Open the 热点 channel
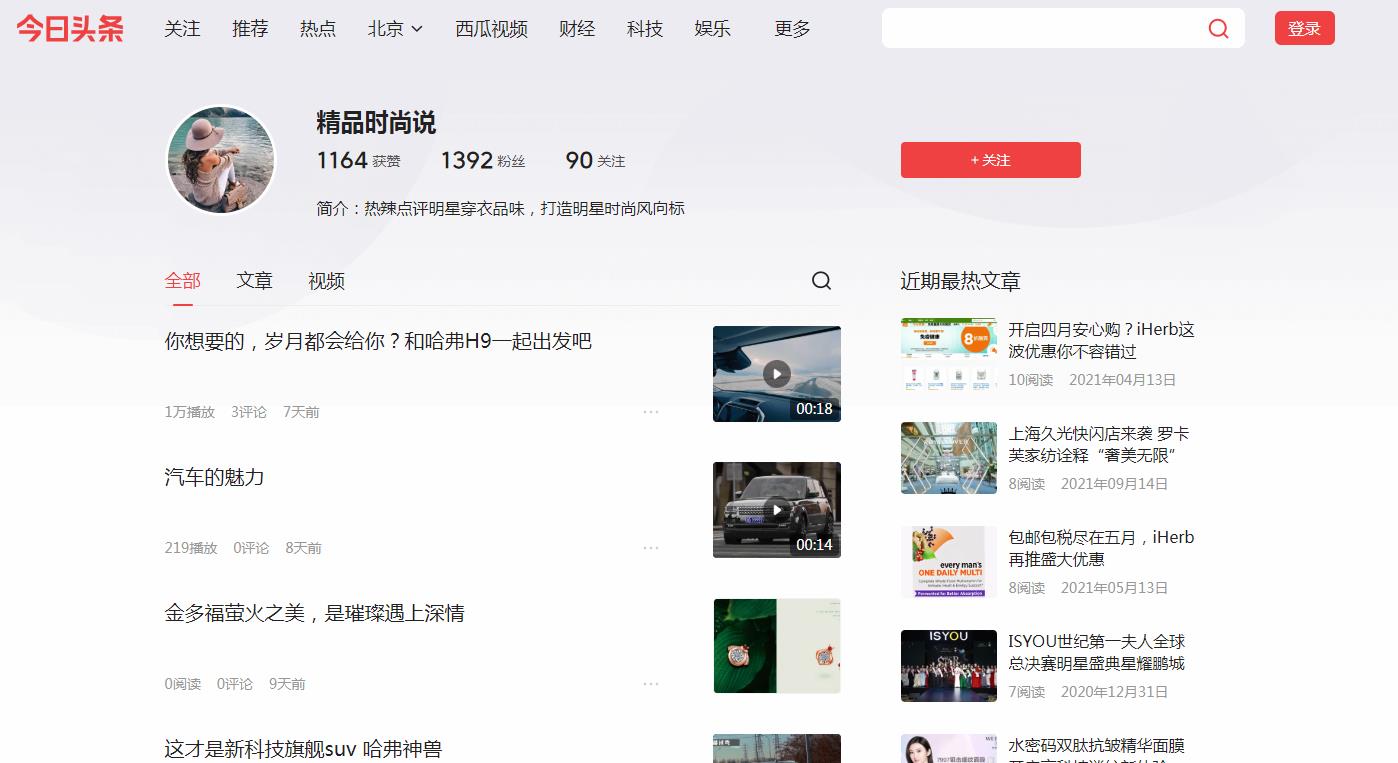 (x=318, y=29)
